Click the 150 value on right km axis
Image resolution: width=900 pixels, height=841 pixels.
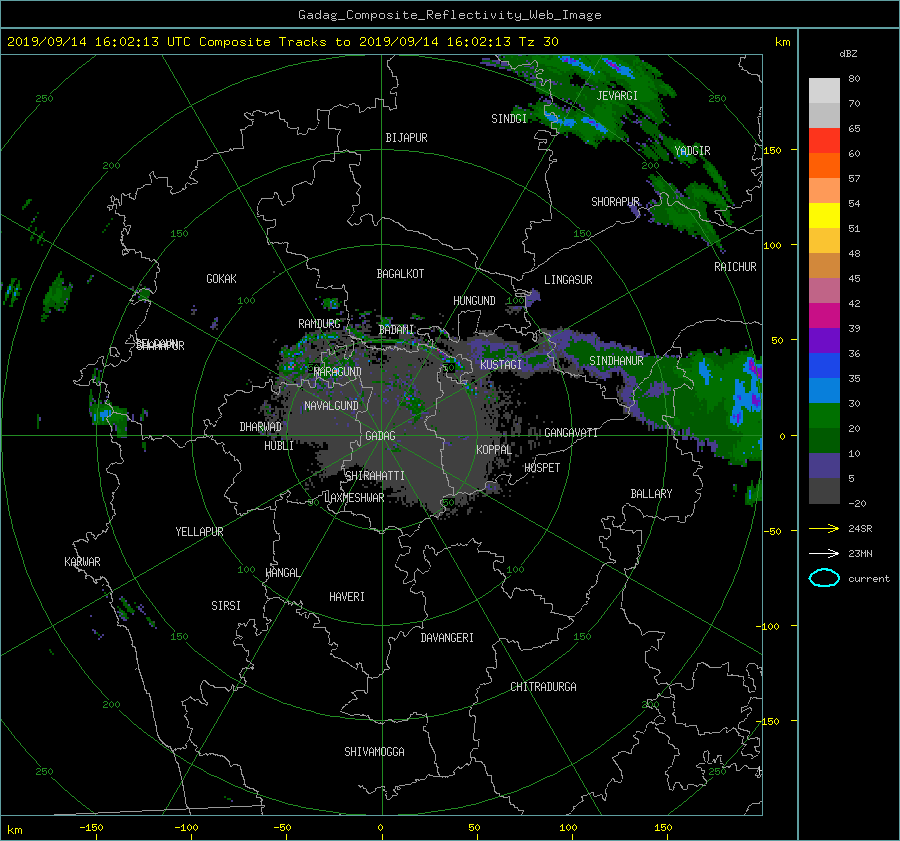point(773,150)
